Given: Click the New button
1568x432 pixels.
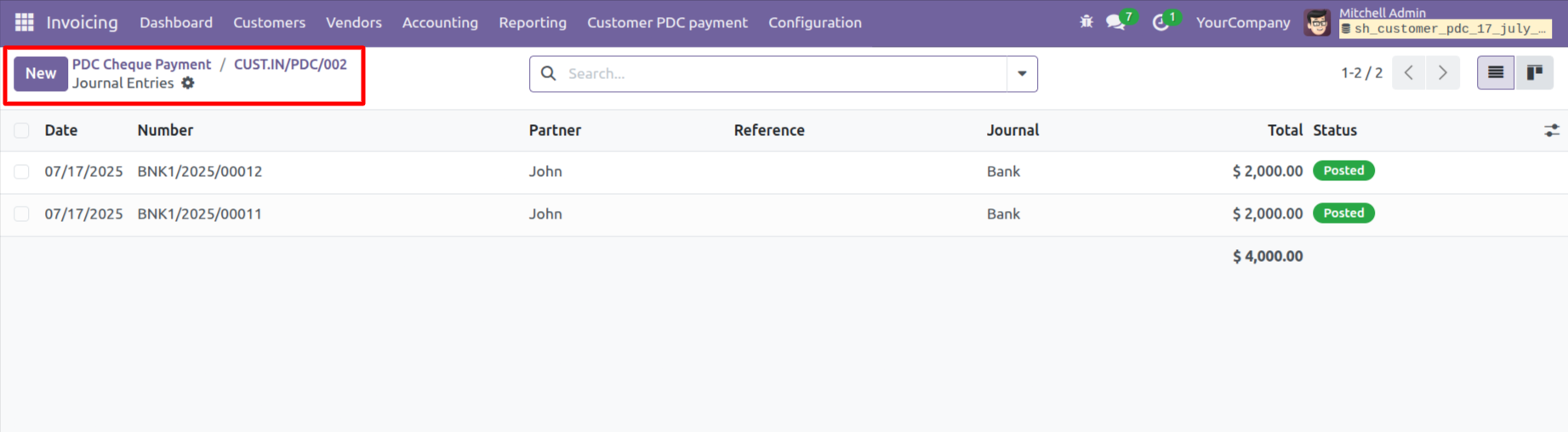Looking at the screenshot, I should [x=41, y=74].
